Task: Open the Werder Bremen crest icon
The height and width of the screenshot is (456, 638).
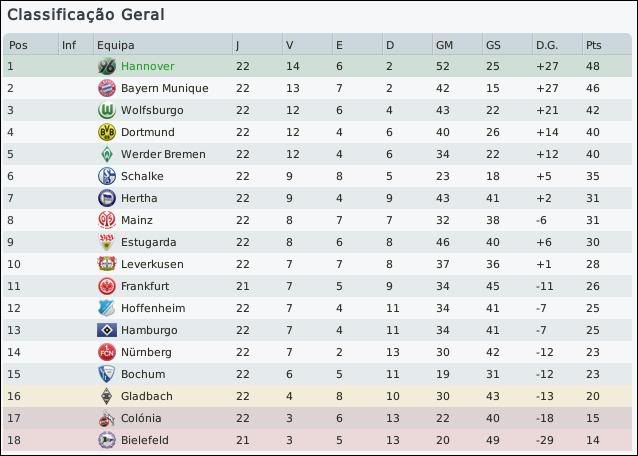Action: tap(106, 154)
